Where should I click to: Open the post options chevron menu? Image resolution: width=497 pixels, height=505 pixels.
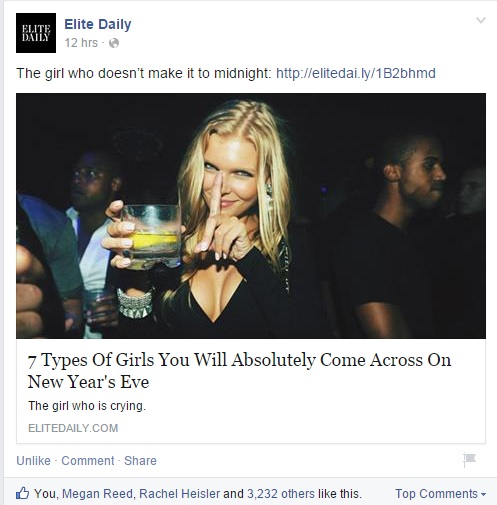(481, 20)
